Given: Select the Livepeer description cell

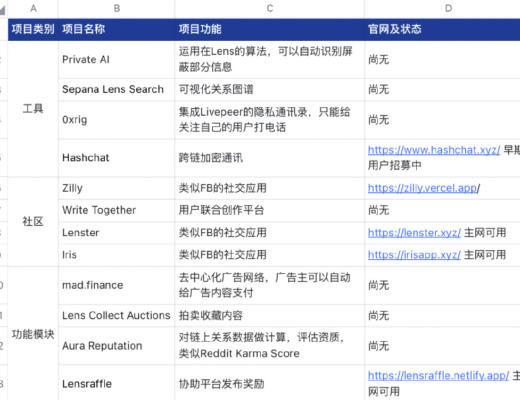Looking at the screenshot, I should coord(270,120).
